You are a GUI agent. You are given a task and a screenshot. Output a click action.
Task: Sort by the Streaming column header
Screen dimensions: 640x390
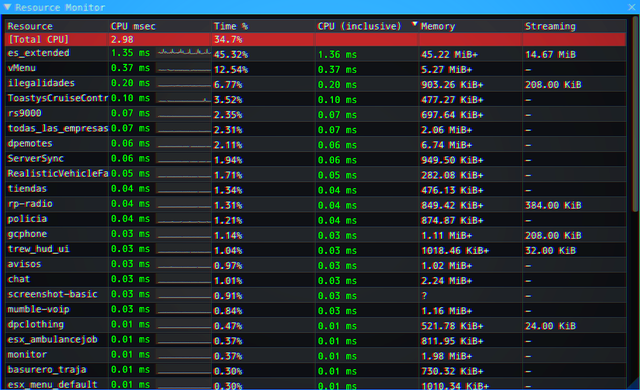click(550, 27)
